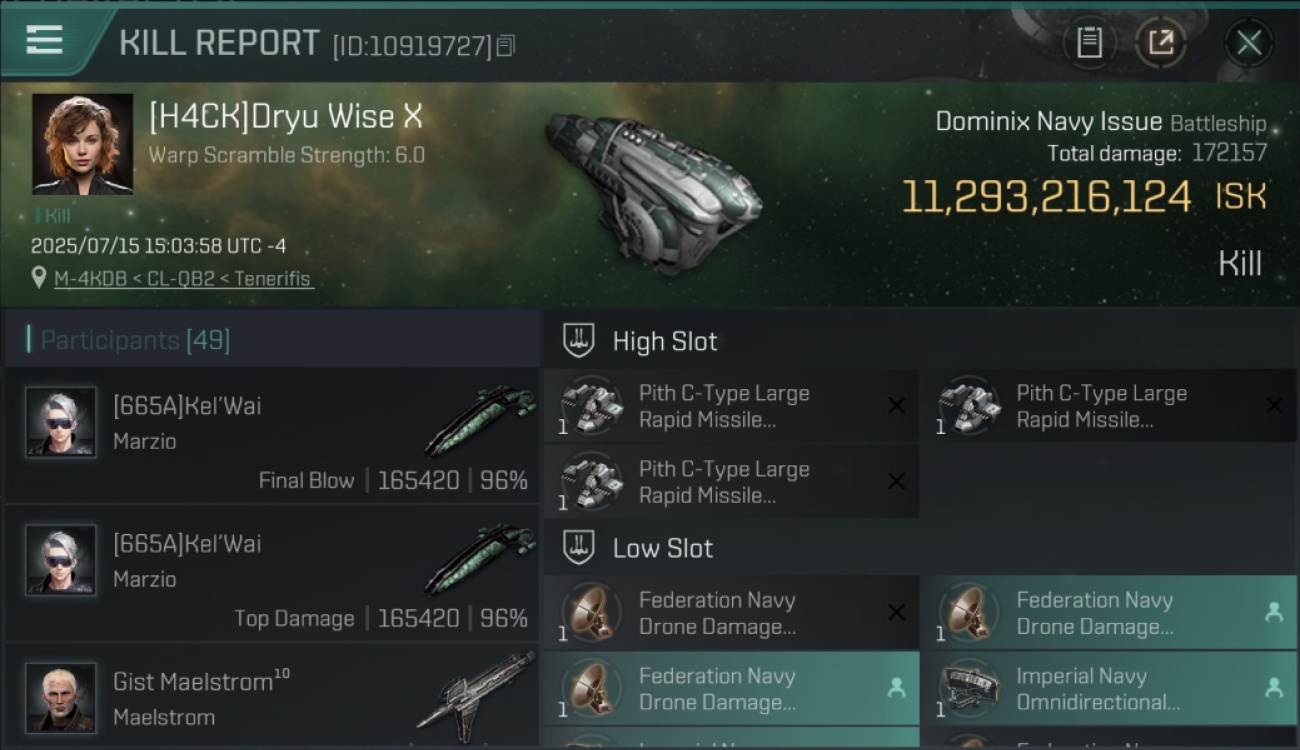Open first Kel'Wai Final Blow entry

[x=272, y=435]
